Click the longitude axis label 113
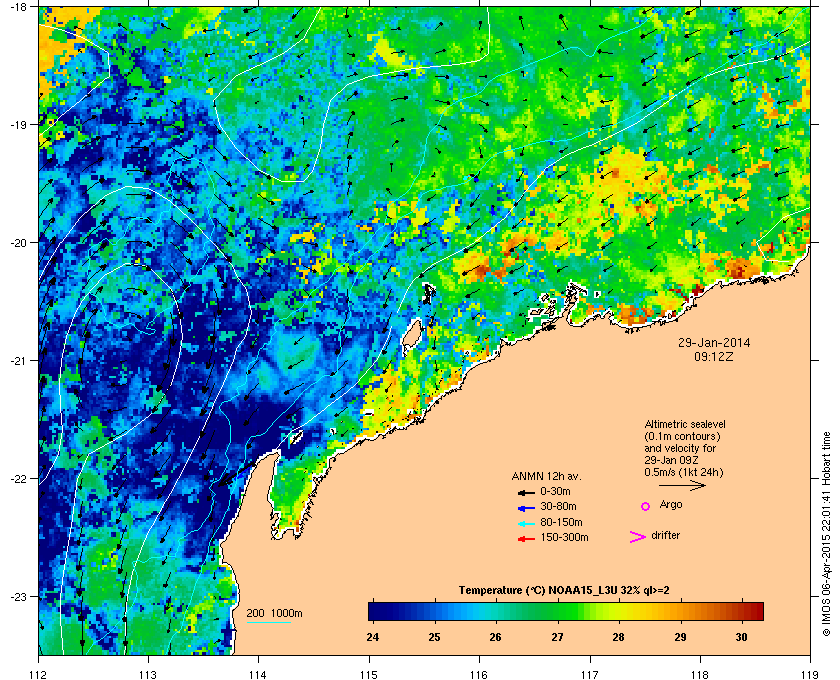 (148, 674)
